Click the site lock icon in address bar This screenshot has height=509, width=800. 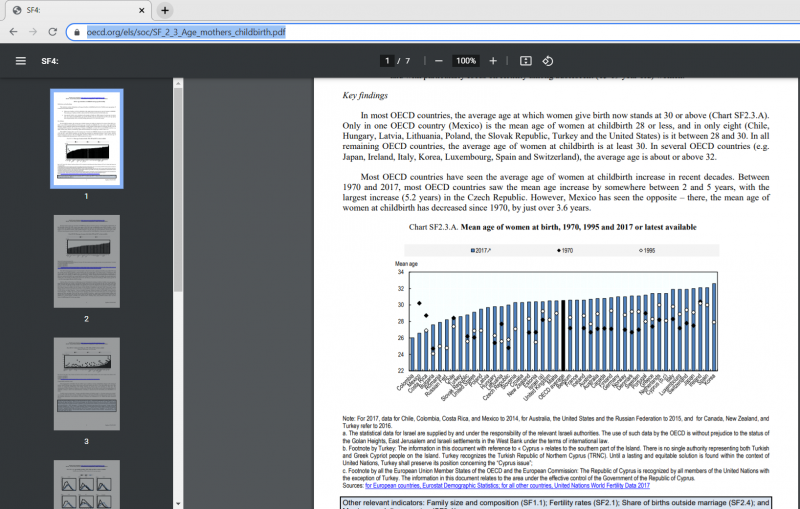click(x=77, y=32)
